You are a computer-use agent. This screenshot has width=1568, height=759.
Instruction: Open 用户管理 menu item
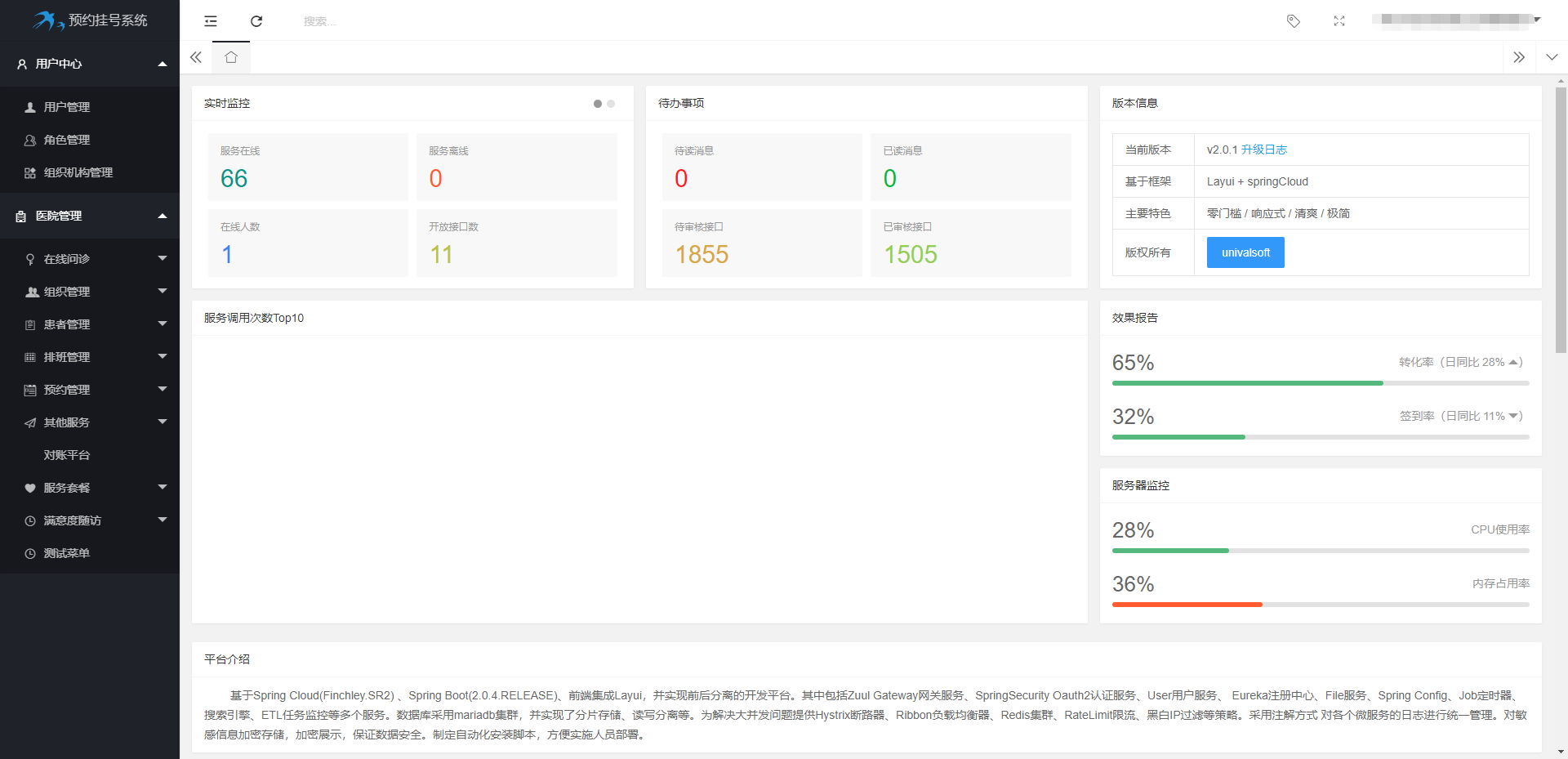[90, 107]
